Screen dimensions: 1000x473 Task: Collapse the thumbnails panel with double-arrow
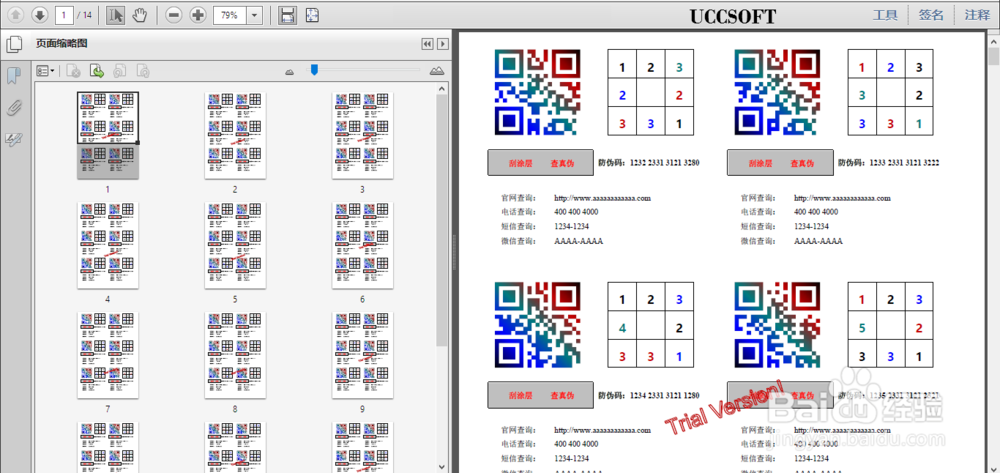(427, 43)
